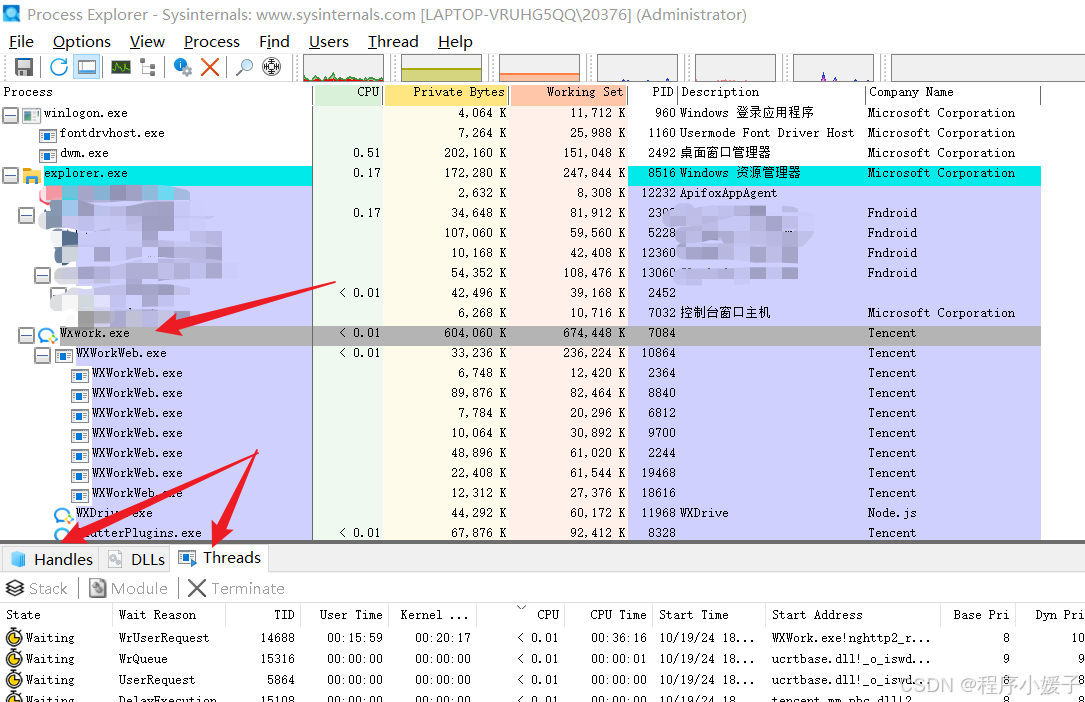This screenshot has height=702, width=1085.
Task: Open the Find menu
Action: 274,42
